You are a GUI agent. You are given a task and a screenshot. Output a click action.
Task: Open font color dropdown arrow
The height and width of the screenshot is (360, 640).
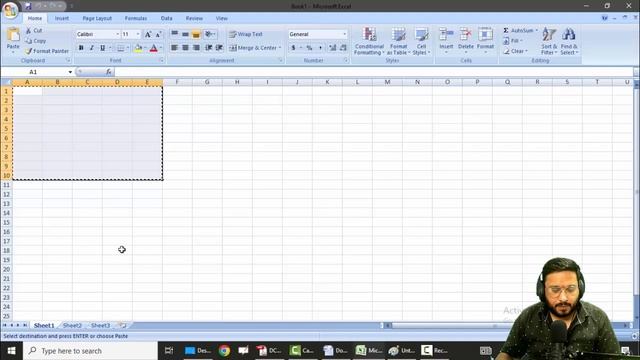[161, 48]
